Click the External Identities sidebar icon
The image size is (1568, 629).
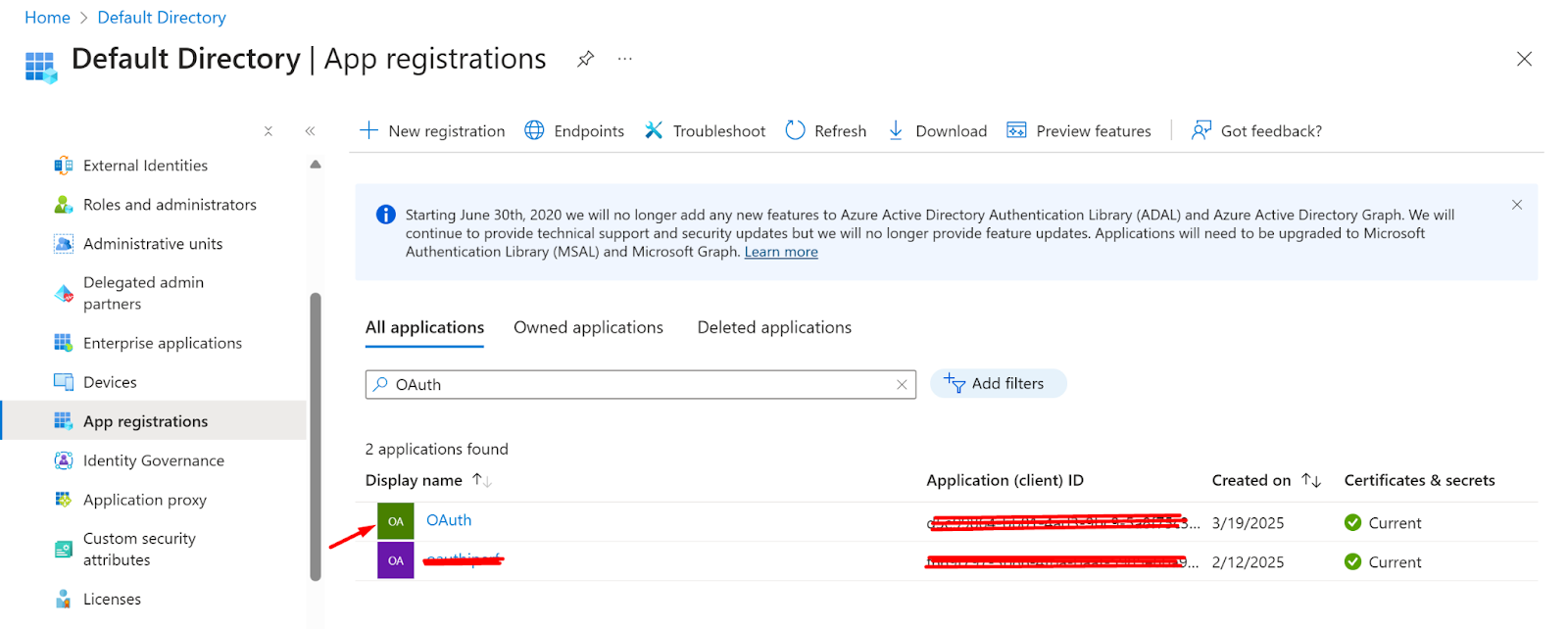click(x=64, y=166)
